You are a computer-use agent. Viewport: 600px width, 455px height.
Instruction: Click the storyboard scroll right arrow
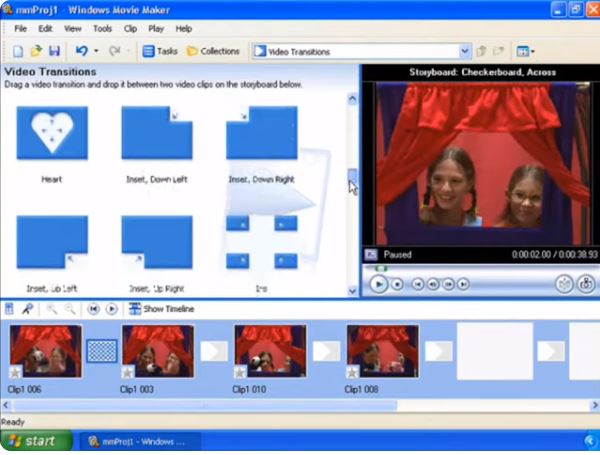595,405
